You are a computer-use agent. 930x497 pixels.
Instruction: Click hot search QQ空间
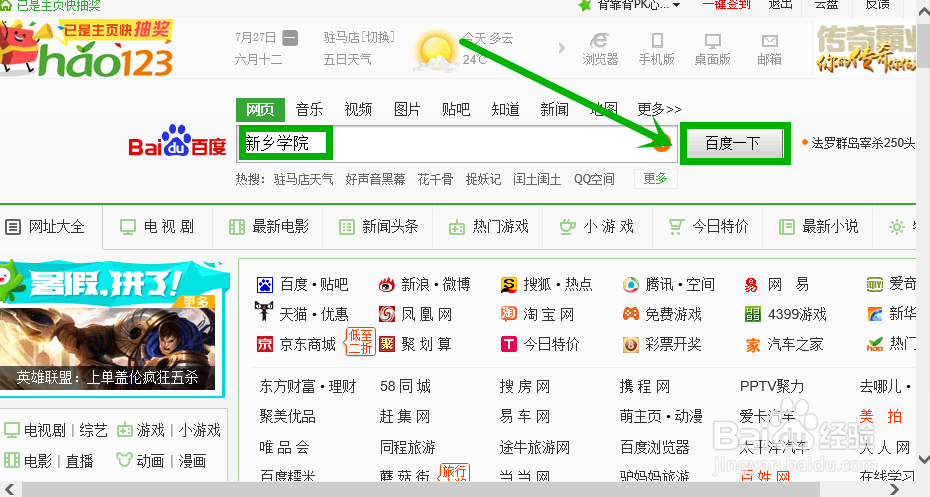coord(594,179)
